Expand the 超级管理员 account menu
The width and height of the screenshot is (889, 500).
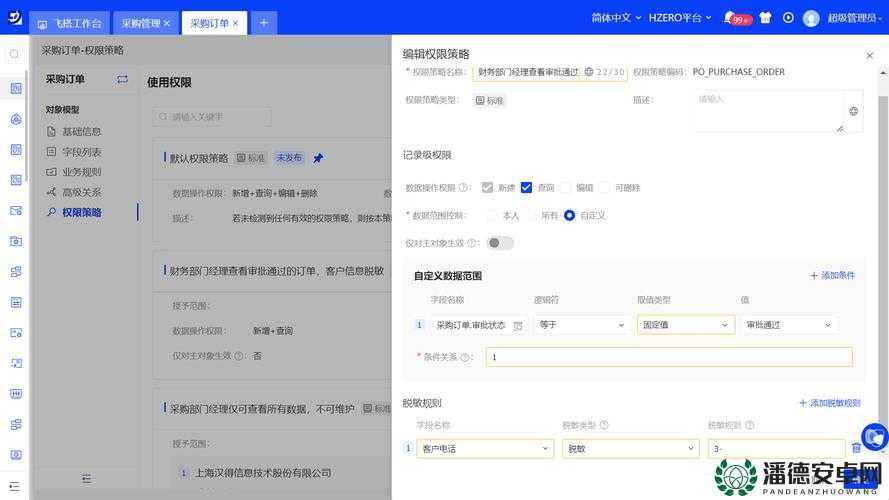tap(854, 18)
